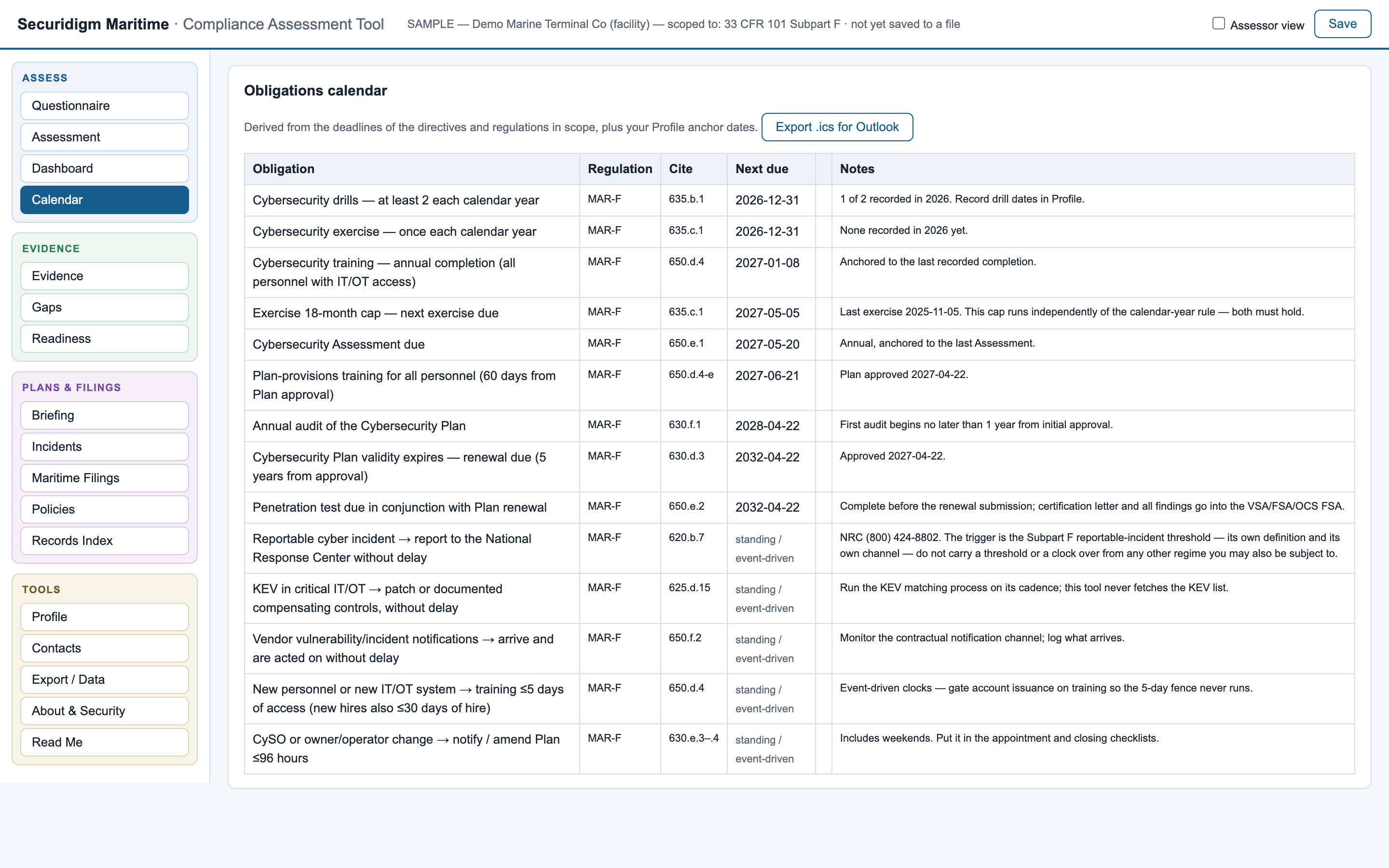
Task: Click the note 'None recorded in 2026 yet.'
Action: (x=903, y=231)
